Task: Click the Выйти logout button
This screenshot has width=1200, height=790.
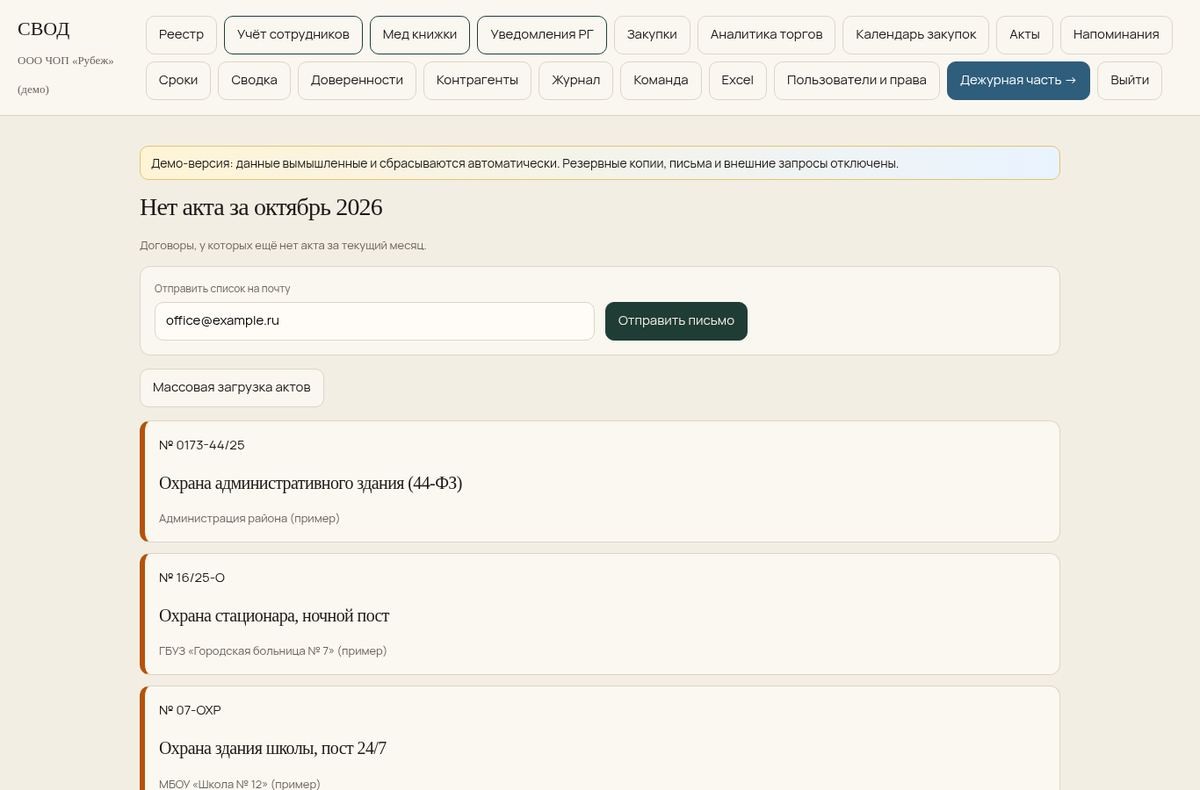Action: 1130,81
